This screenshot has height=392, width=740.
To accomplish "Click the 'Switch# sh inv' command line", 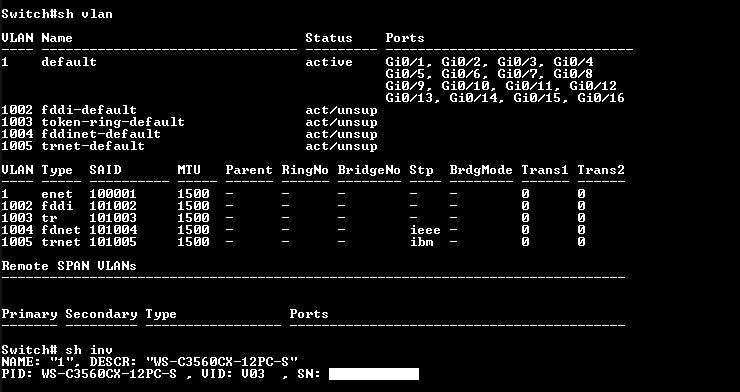I will point(57,350).
